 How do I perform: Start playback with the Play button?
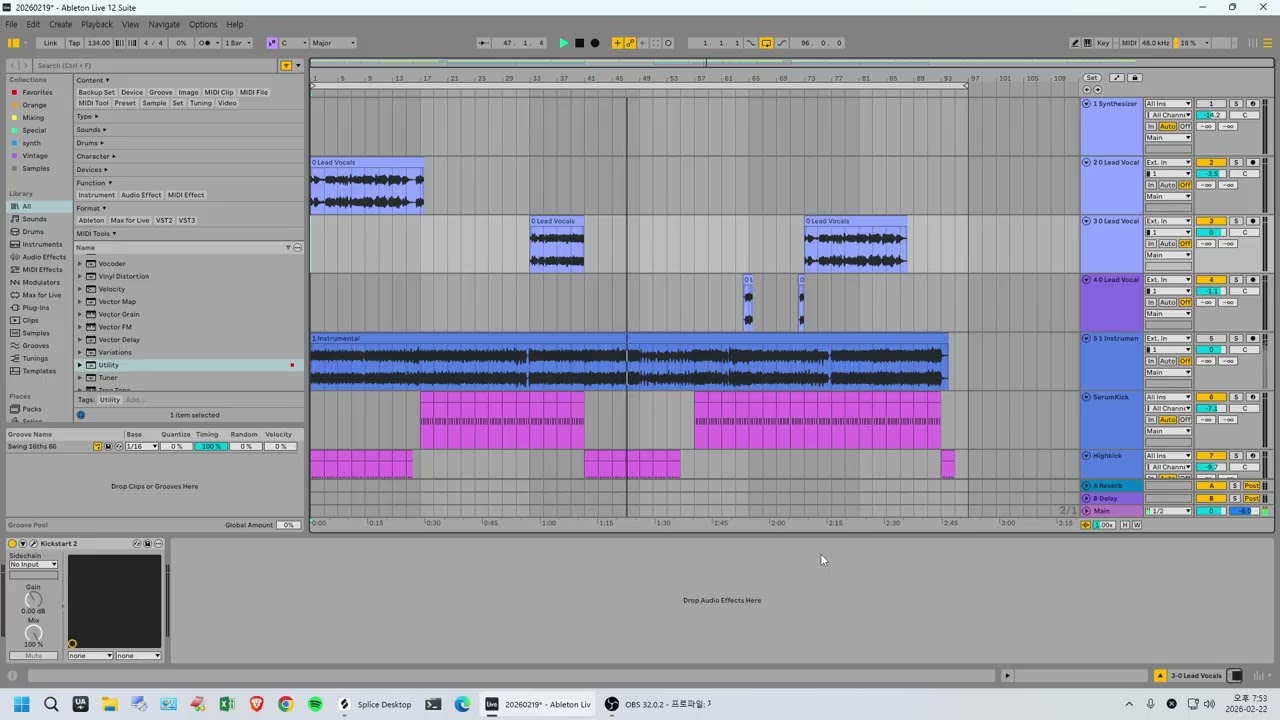pos(564,43)
